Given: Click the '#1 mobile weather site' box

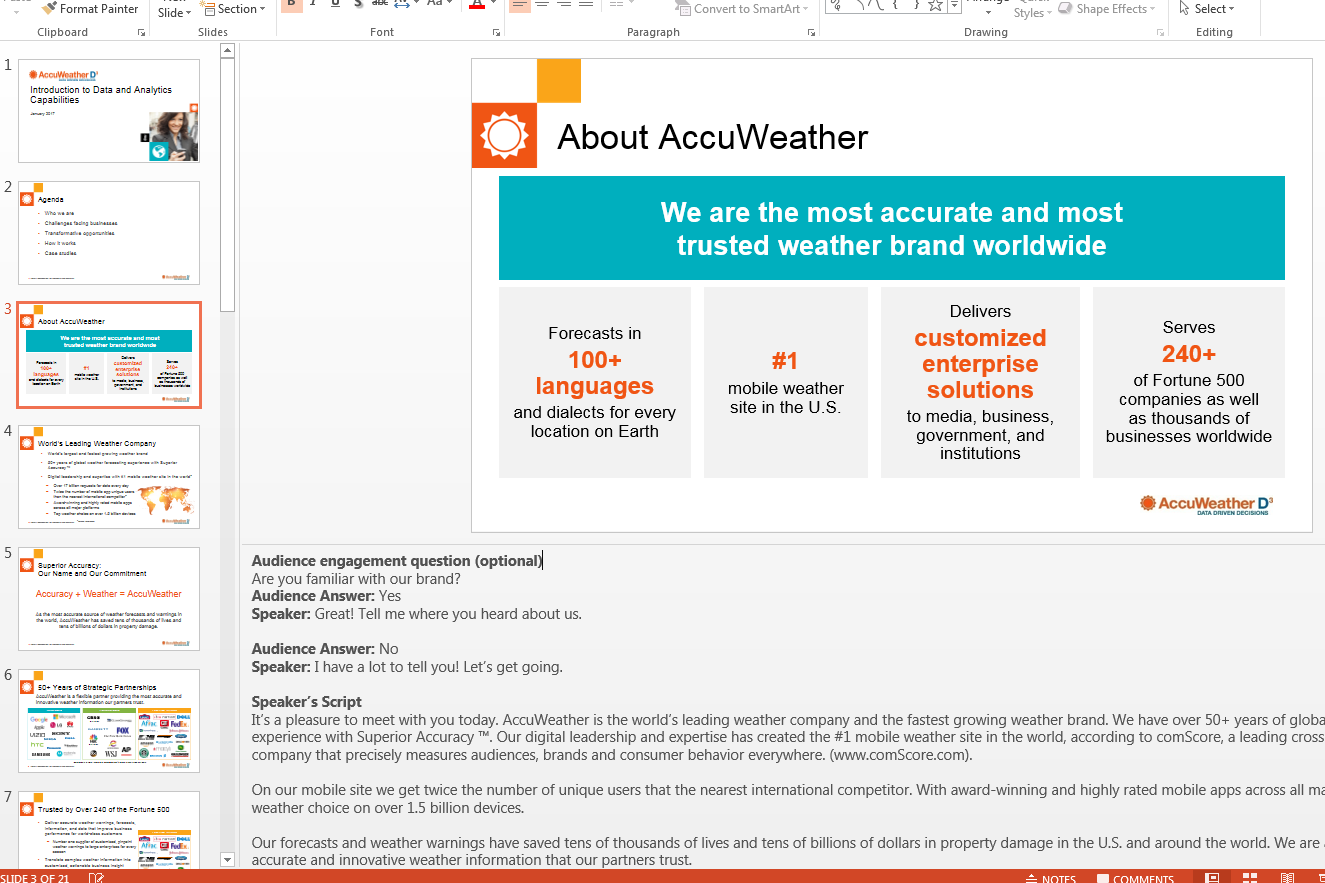Looking at the screenshot, I should click(x=786, y=383).
